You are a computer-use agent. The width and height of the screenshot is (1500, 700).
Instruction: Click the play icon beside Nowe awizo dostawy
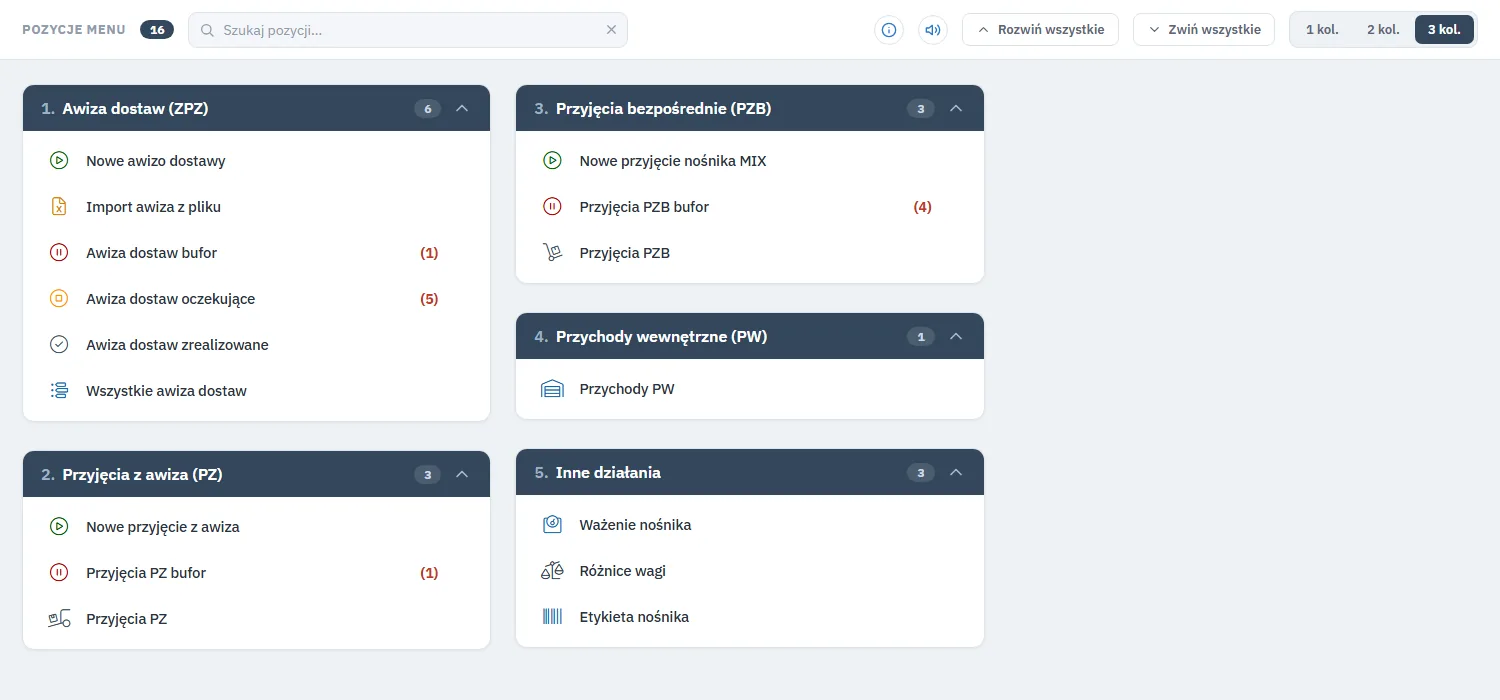59,161
